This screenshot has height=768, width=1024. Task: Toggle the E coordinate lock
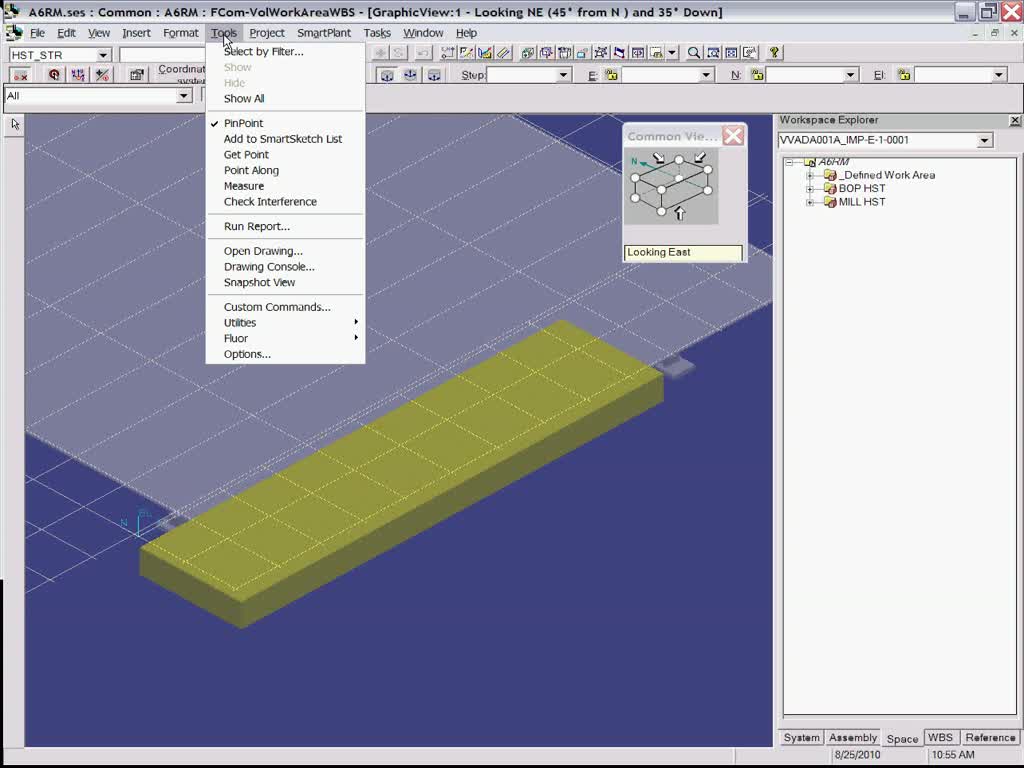[611, 75]
